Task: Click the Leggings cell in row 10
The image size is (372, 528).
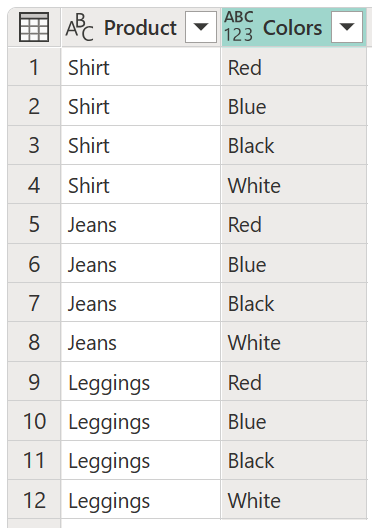Action: point(141,421)
